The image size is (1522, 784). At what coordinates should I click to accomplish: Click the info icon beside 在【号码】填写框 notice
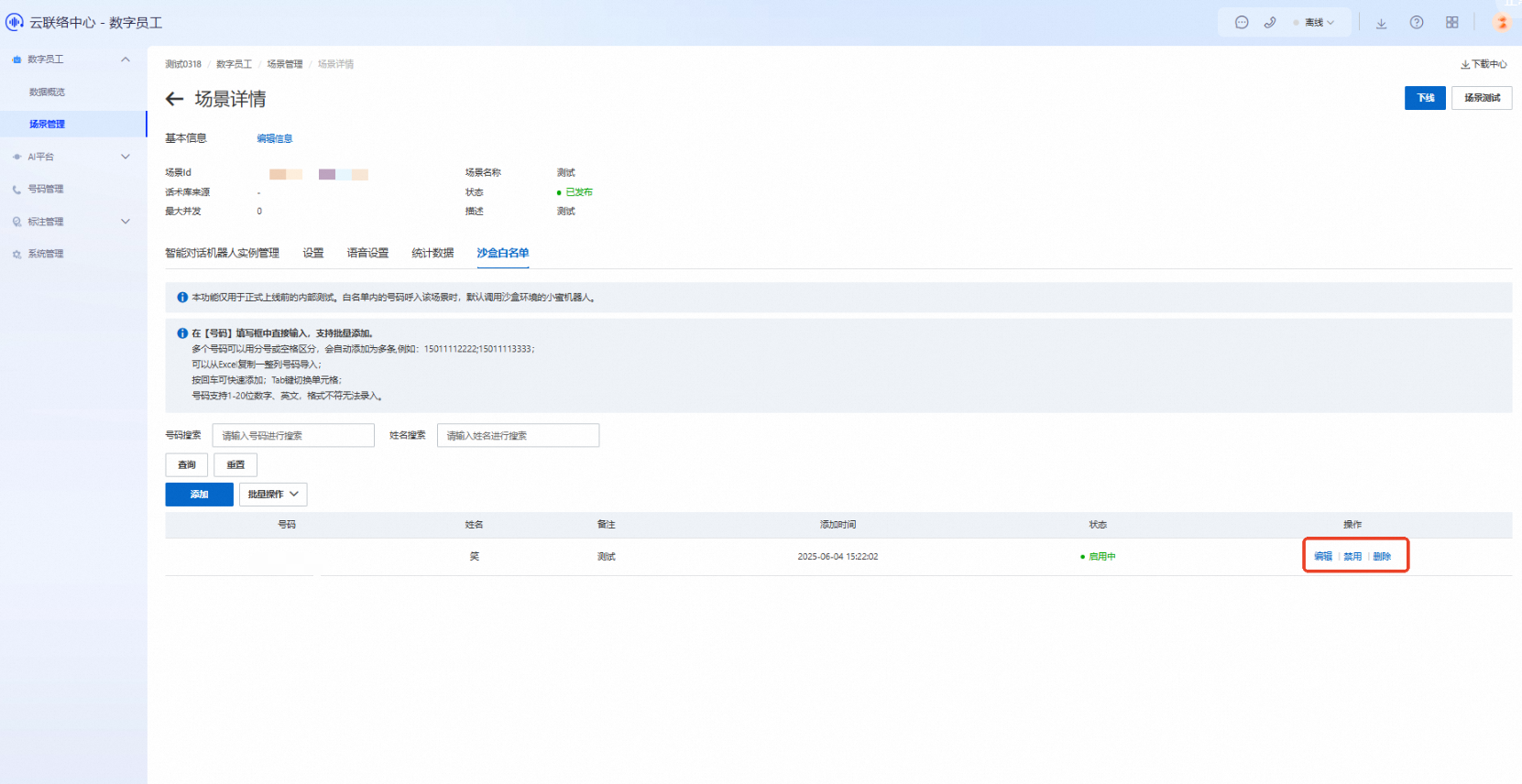click(182, 333)
